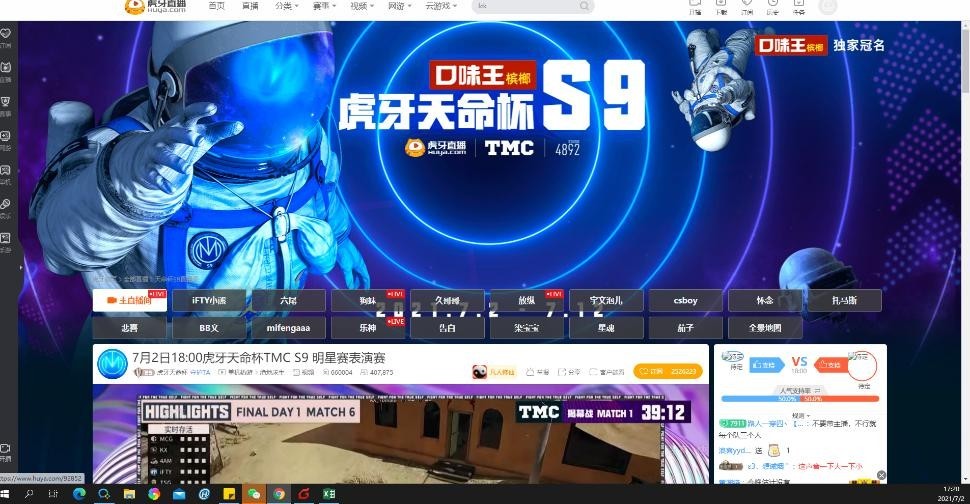Open the 首页 home navigation item
This screenshot has width=970, height=504.
217,6
